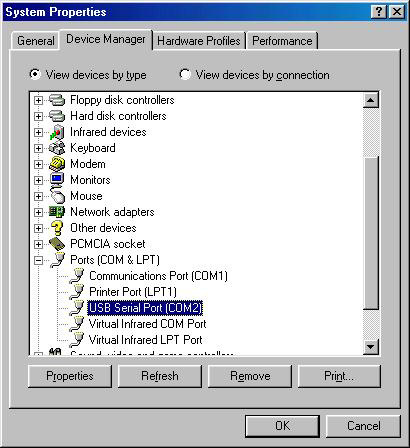Screen dimensions: 410x448
Task: Click the Infrared devices icon
Action: [x=57, y=132]
